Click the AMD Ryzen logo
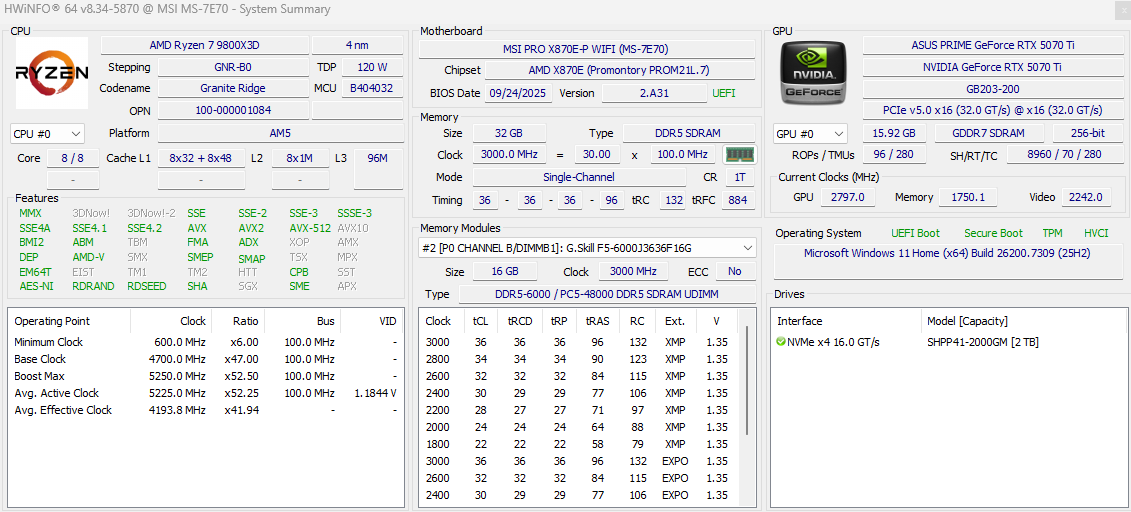This screenshot has height=512, width=1131. (52, 73)
